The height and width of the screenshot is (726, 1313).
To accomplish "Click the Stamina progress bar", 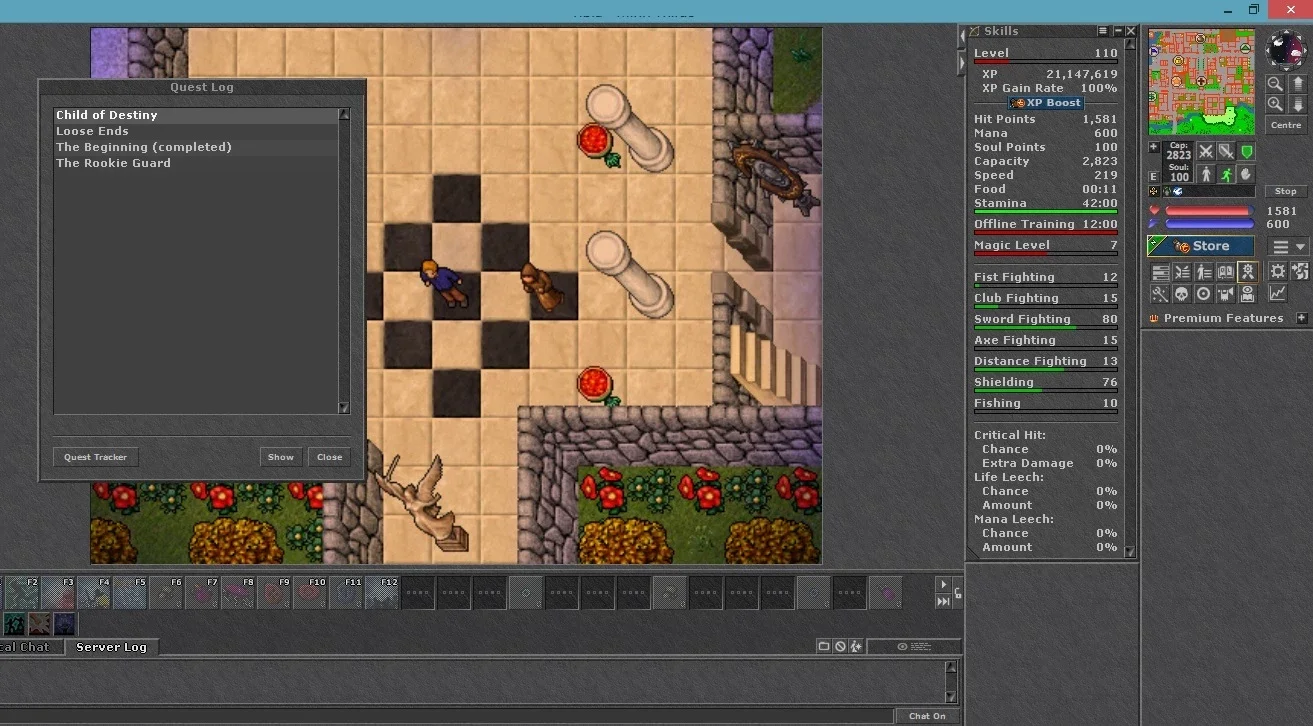I will [1046, 211].
